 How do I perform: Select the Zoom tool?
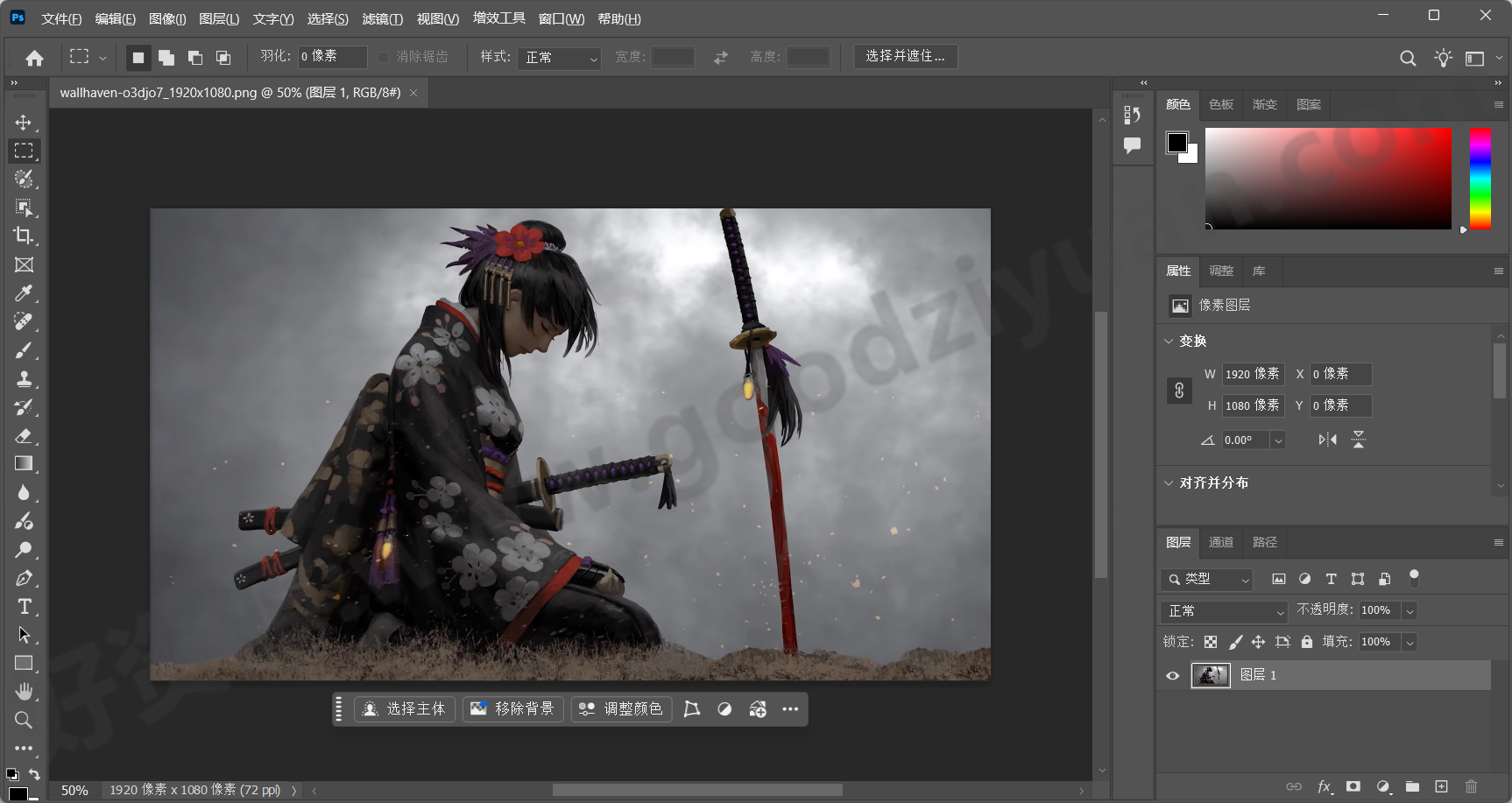[x=24, y=721]
